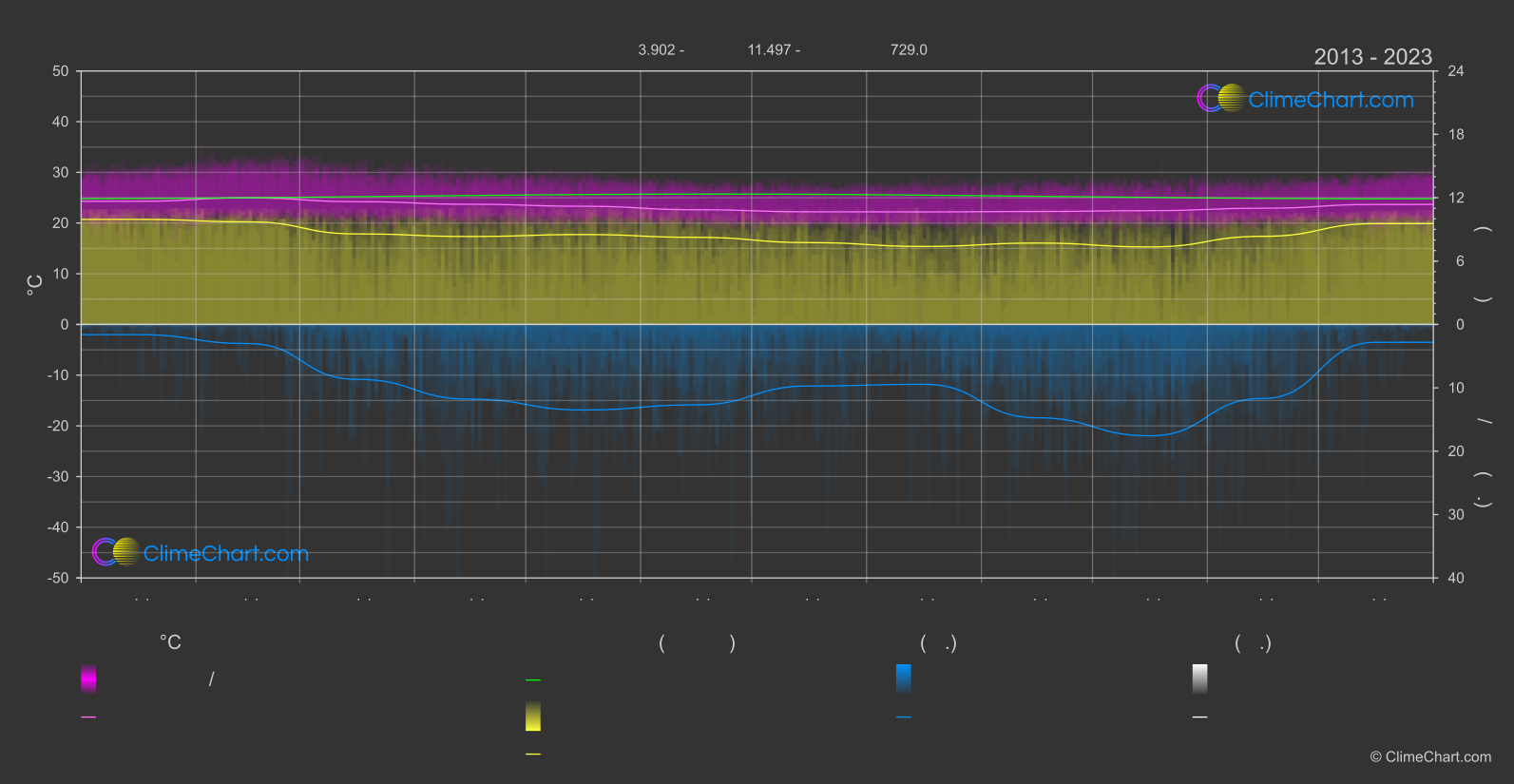
Task: Click the ClimeChart.com logo icon at top right
Action: coord(1220,98)
